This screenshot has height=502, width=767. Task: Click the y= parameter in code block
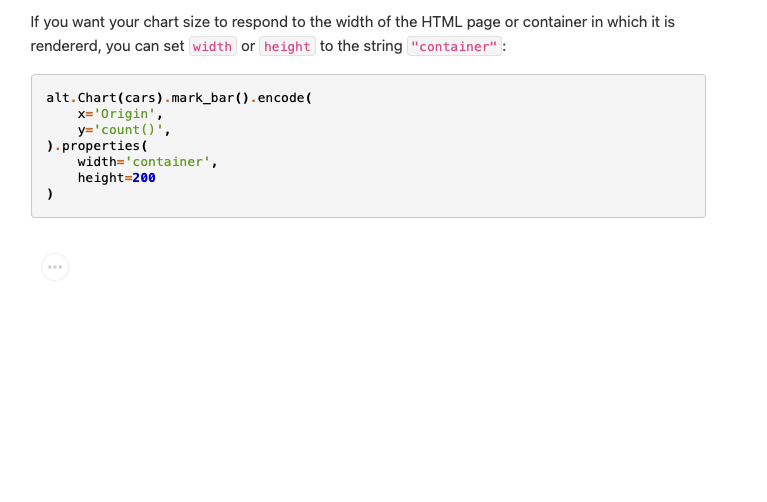click(x=85, y=130)
